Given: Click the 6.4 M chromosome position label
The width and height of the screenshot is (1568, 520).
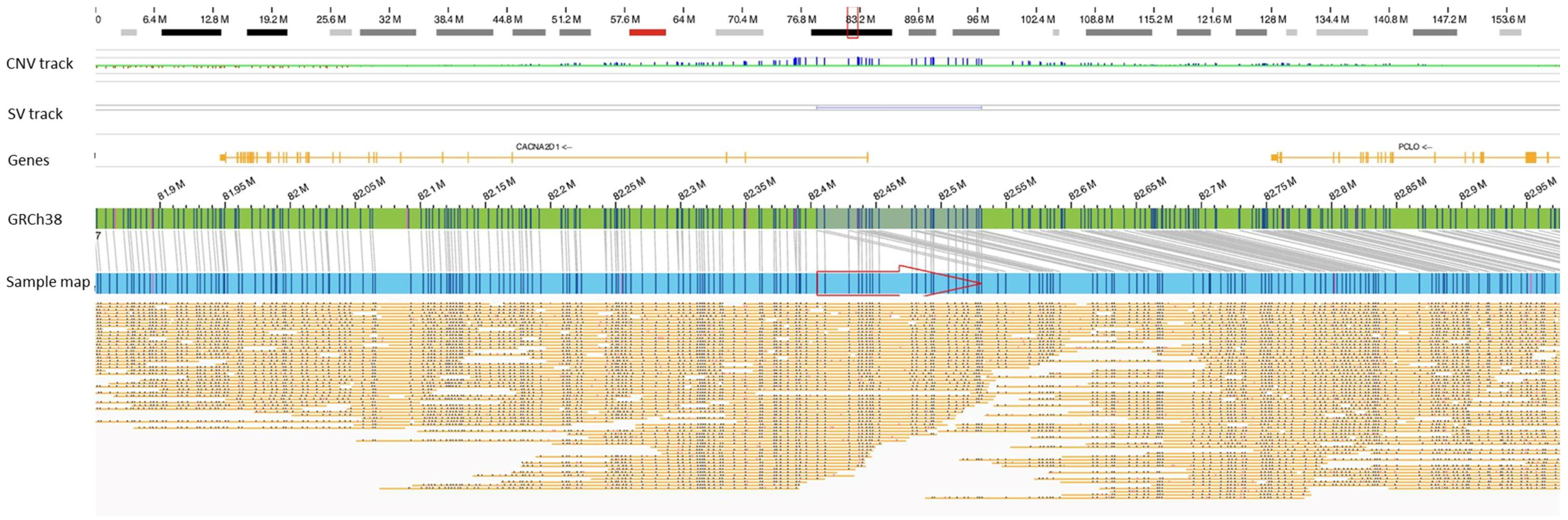Looking at the screenshot, I should coord(154,19).
